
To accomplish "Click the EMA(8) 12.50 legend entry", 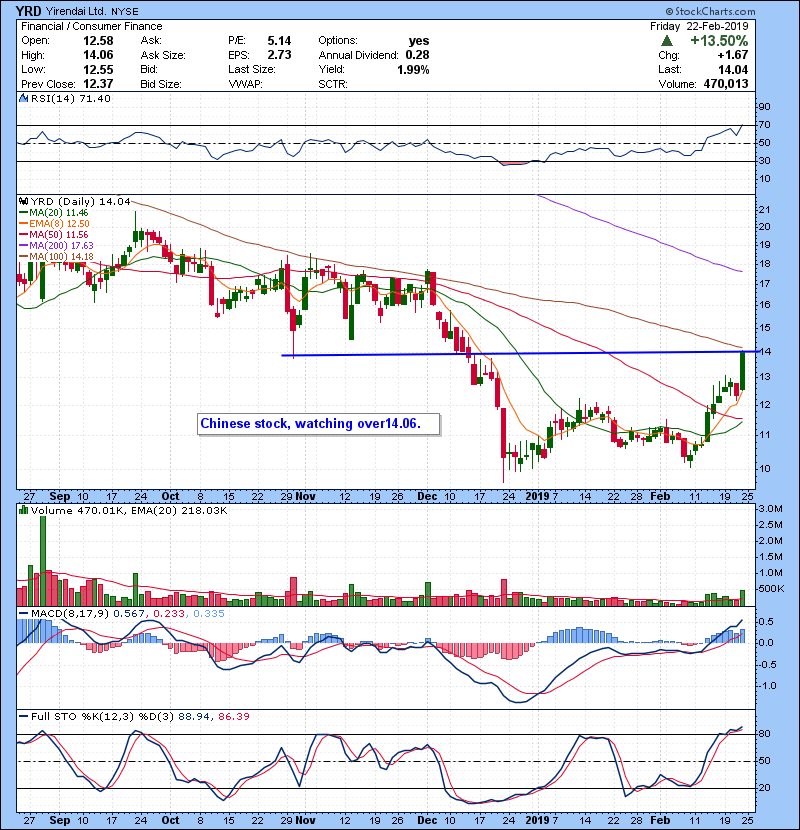I will pyautogui.click(x=55, y=223).
